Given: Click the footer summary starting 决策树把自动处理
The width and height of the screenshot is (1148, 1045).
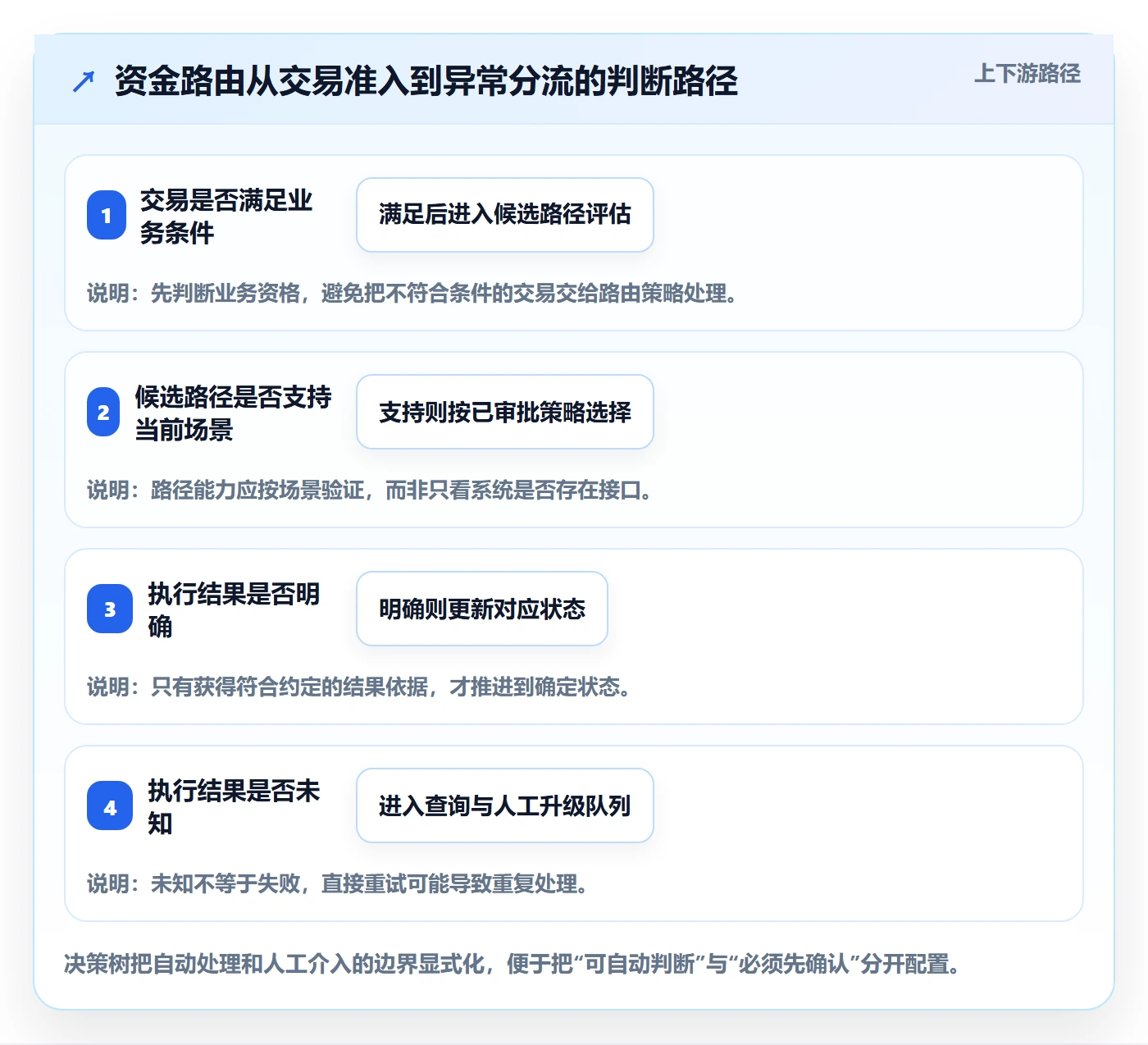Looking at the screenshot, I should point(512,964).
